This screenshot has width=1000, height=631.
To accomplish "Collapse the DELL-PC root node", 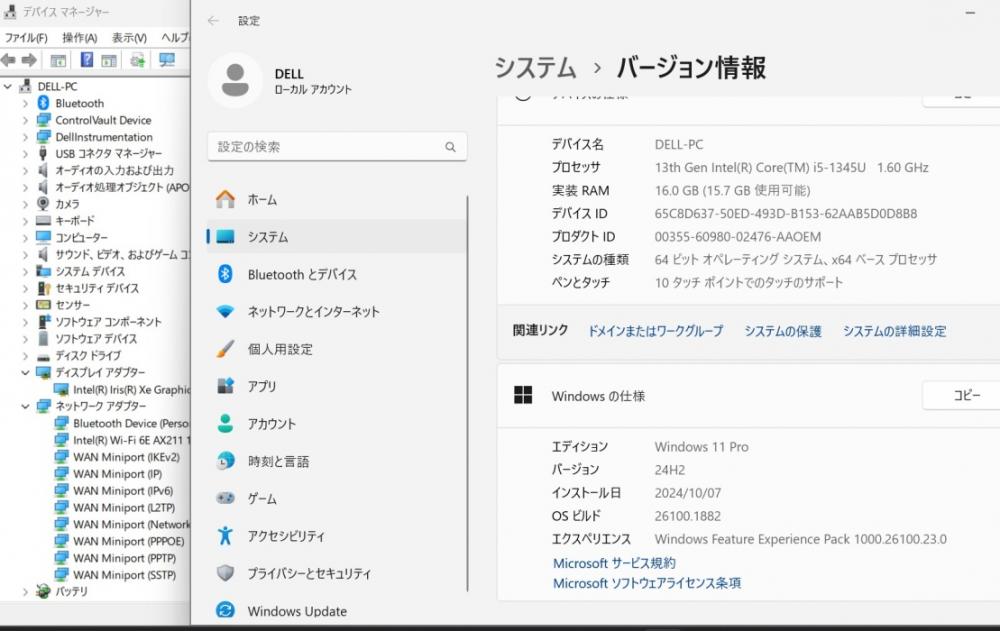I will tap(8, 86).
